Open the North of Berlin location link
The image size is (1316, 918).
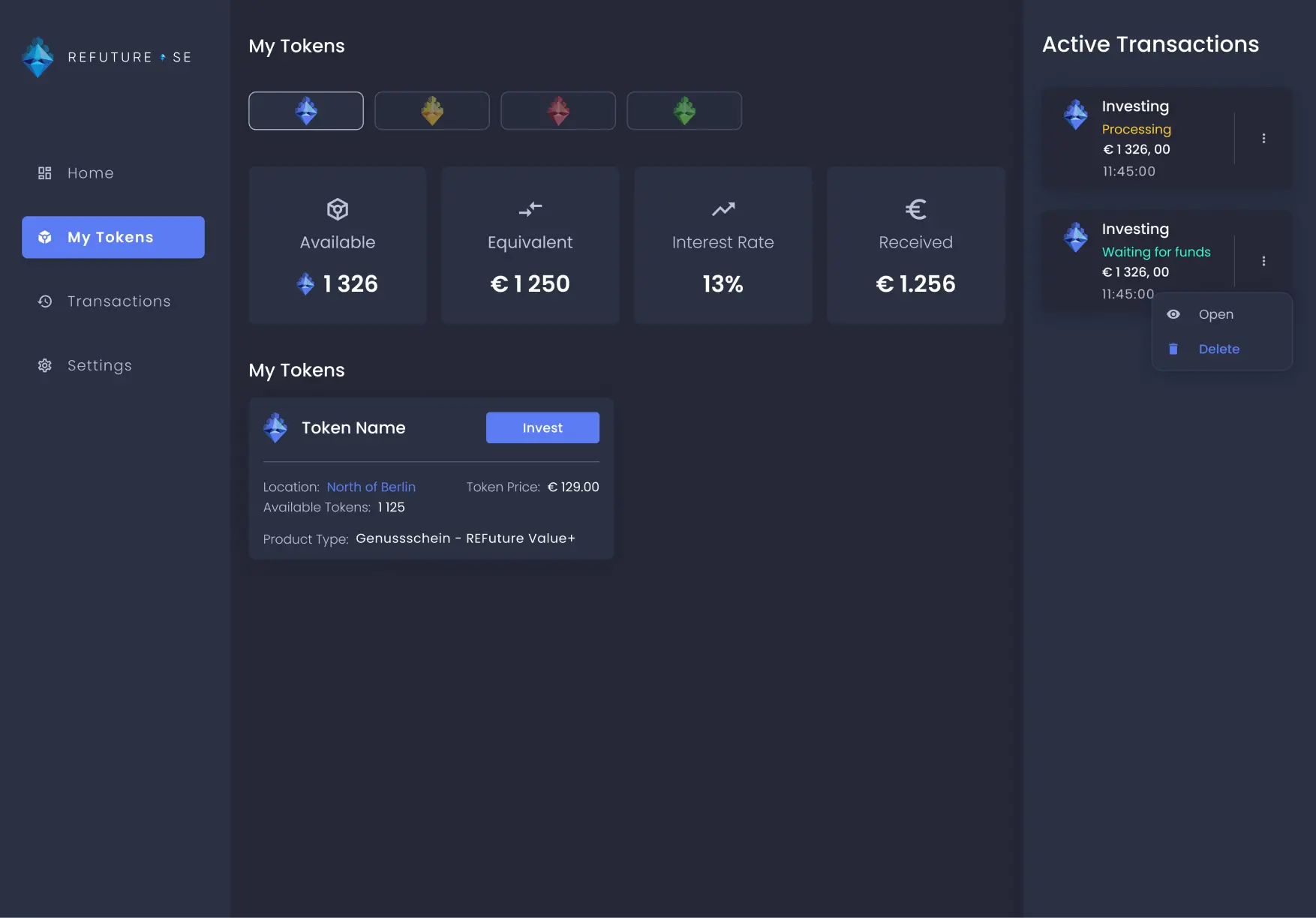pos(371,487)
